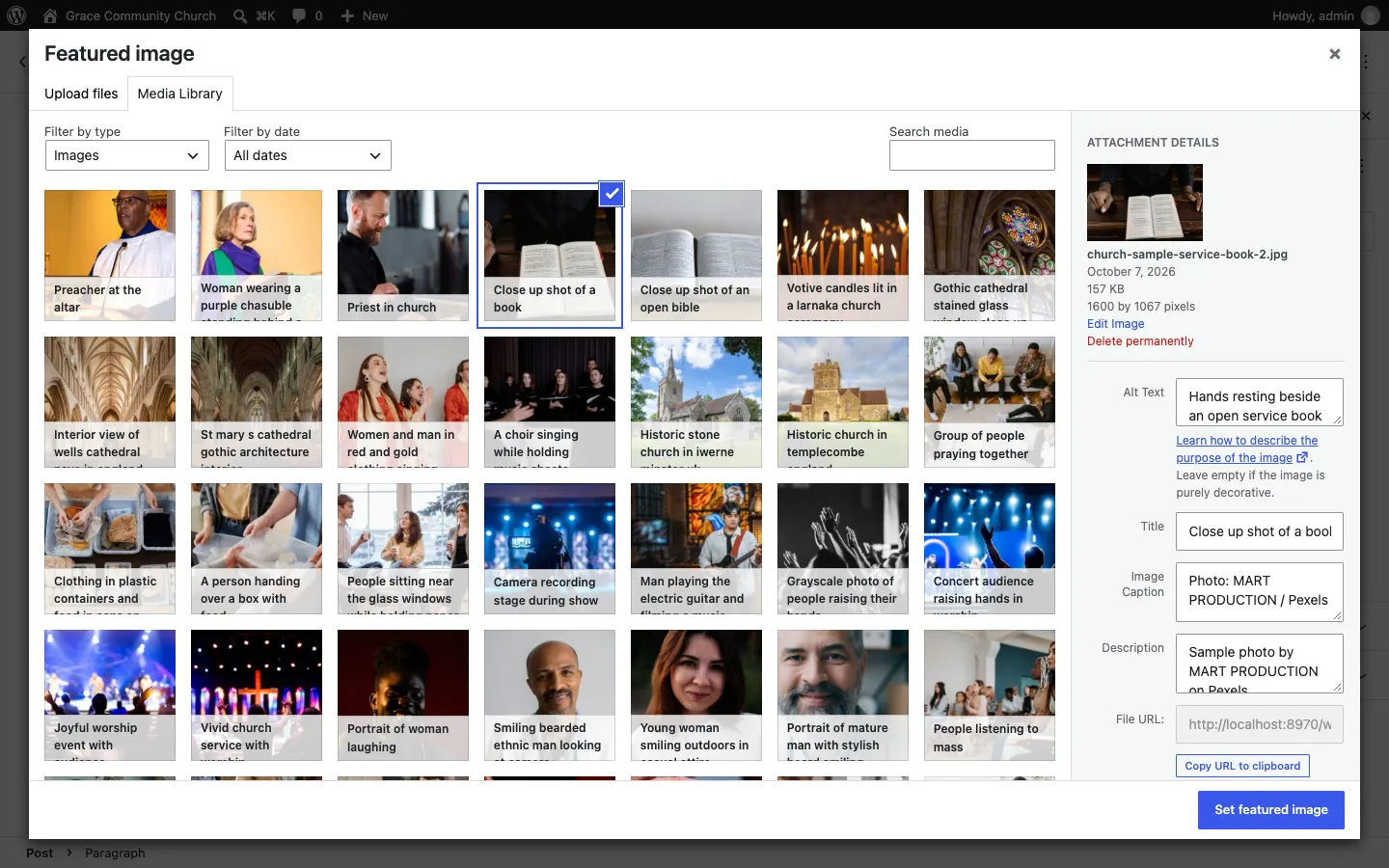
Task: Open the WordPress logo menu
Action: tap(16, 15)
